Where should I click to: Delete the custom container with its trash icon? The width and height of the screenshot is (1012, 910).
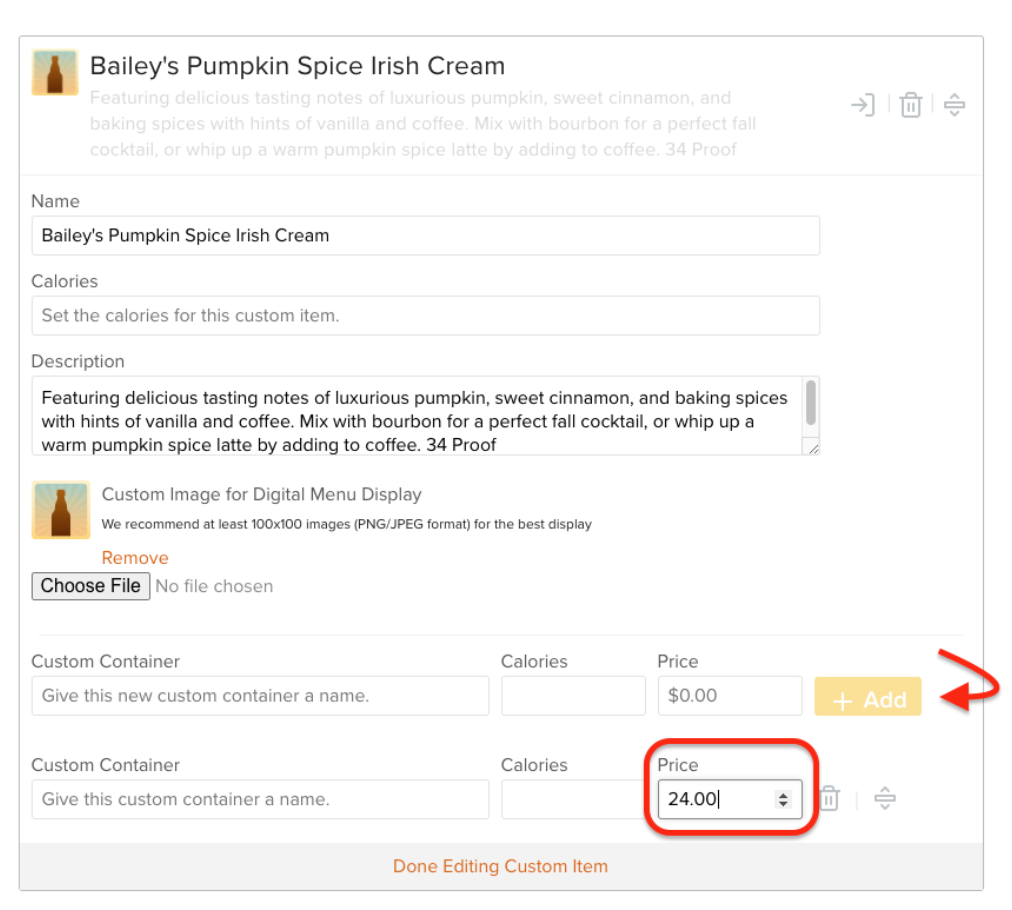tap(829, 798)
